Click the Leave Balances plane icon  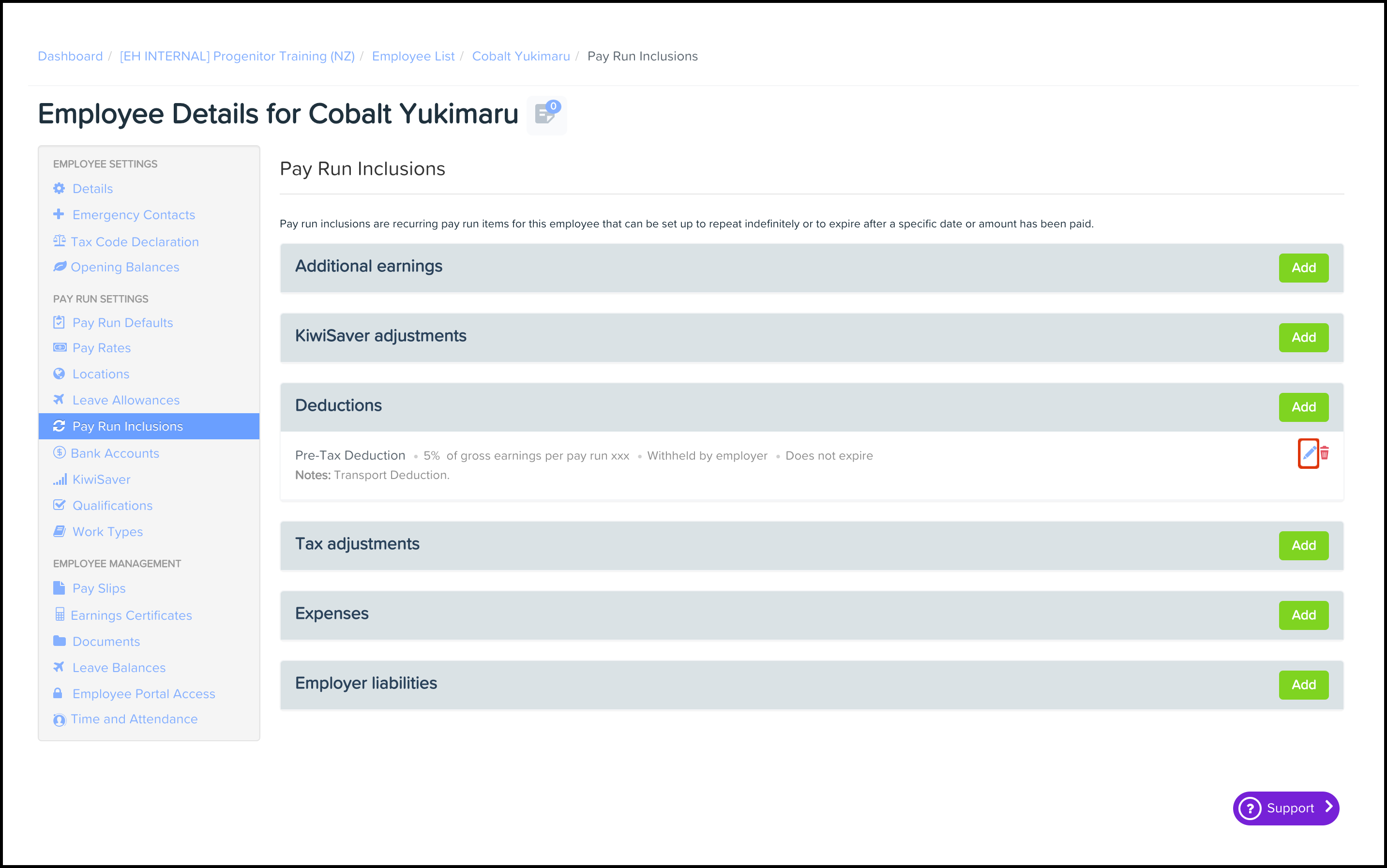coord(59,667)
